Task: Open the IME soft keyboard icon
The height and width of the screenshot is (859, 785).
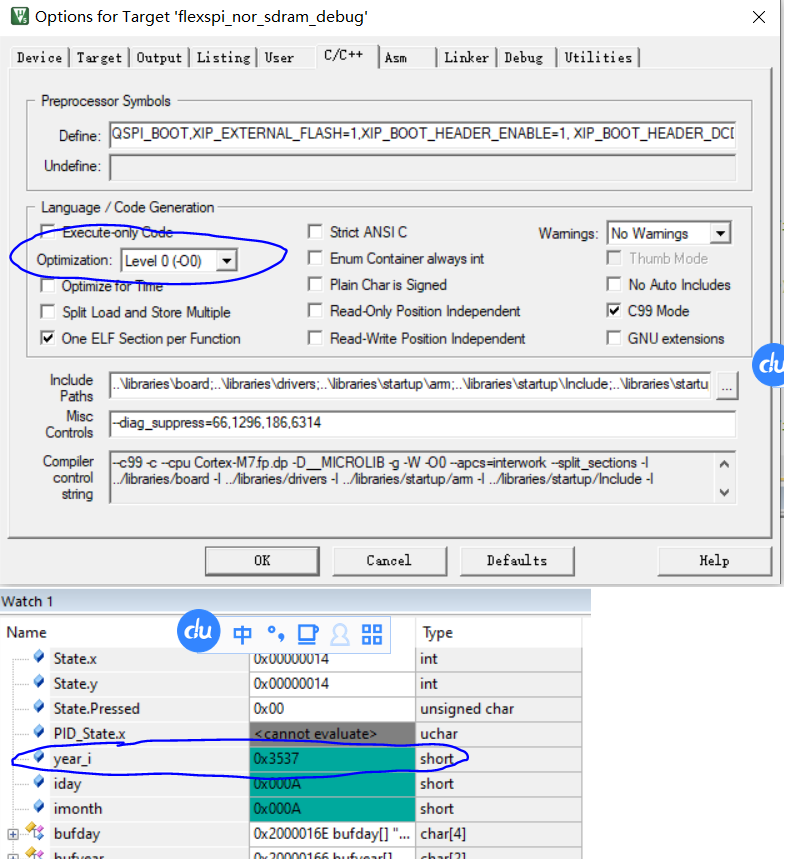Action: 307,634
